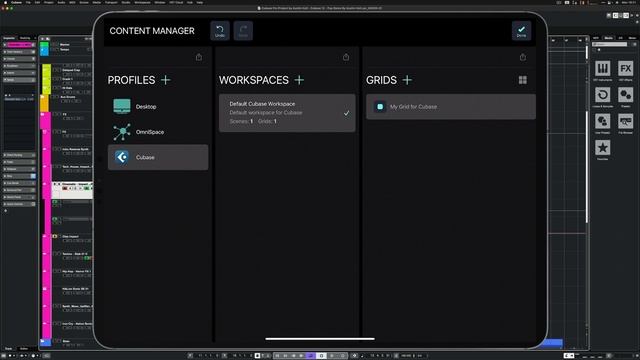Share profiles using the Profiles export icon

click(x=199, y=57)
